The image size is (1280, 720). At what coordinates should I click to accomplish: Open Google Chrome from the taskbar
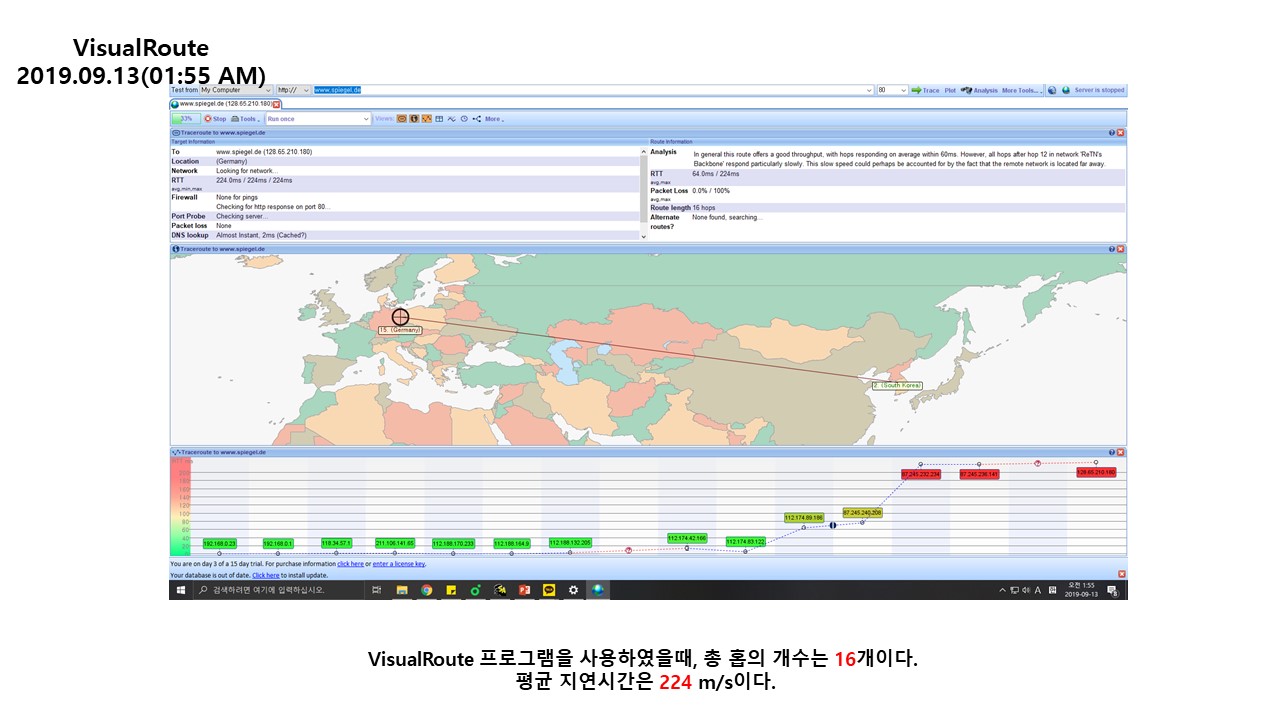click(426, 590)
